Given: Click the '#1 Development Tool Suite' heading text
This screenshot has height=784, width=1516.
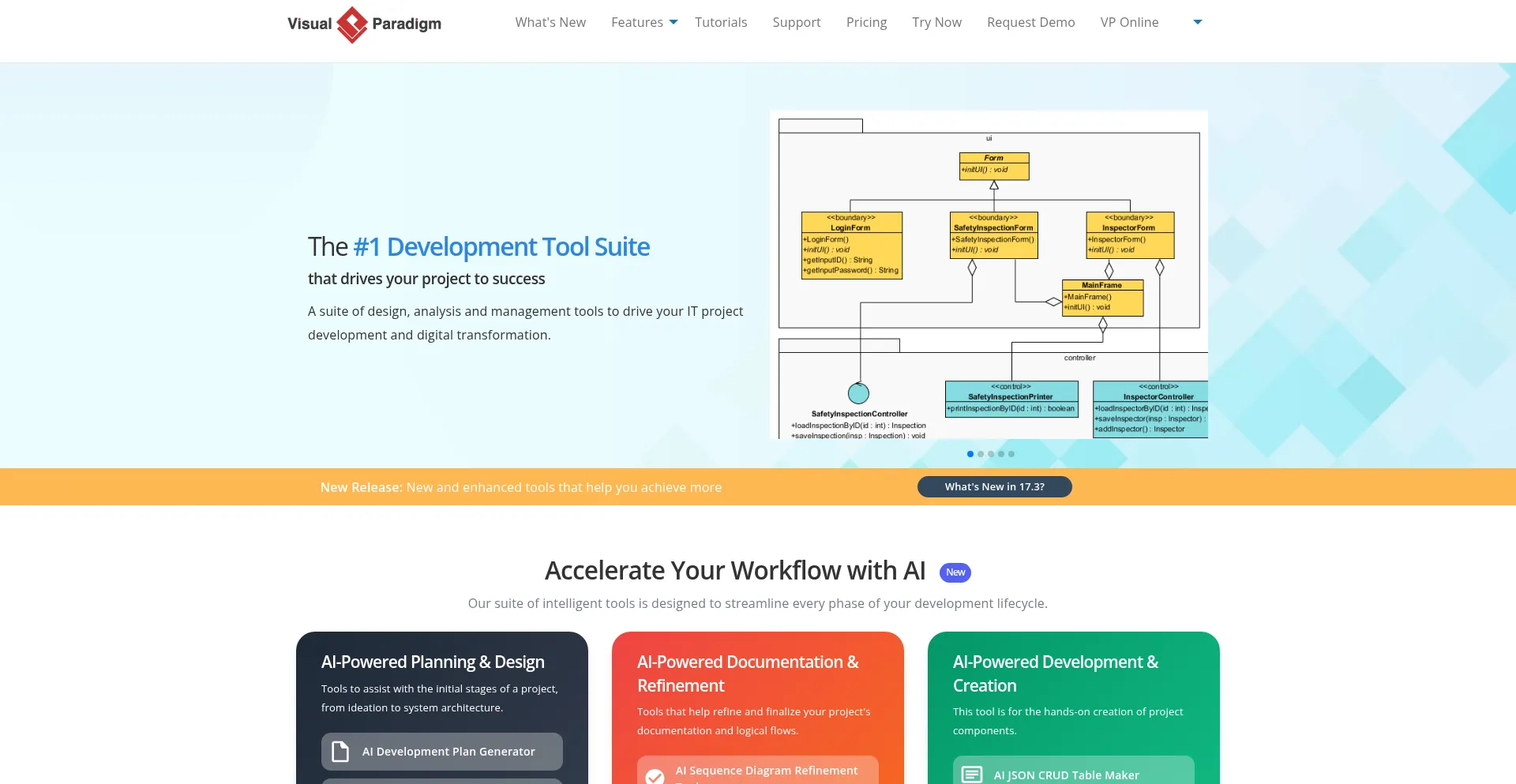Looking at the screenshot, I should click(x=501, y=247).
